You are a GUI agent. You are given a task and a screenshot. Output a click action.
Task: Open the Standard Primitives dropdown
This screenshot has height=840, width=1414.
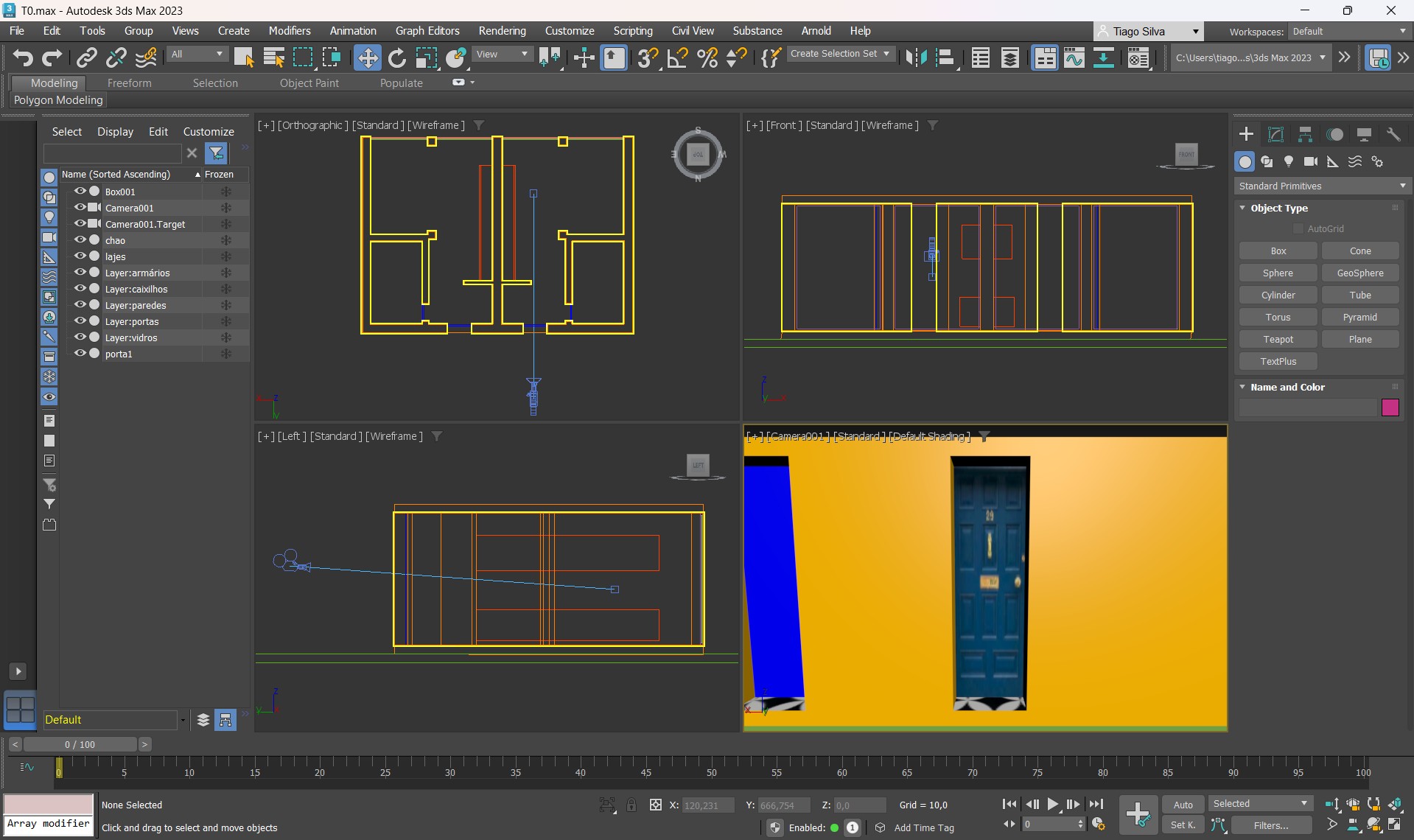tap(1321, 186)
